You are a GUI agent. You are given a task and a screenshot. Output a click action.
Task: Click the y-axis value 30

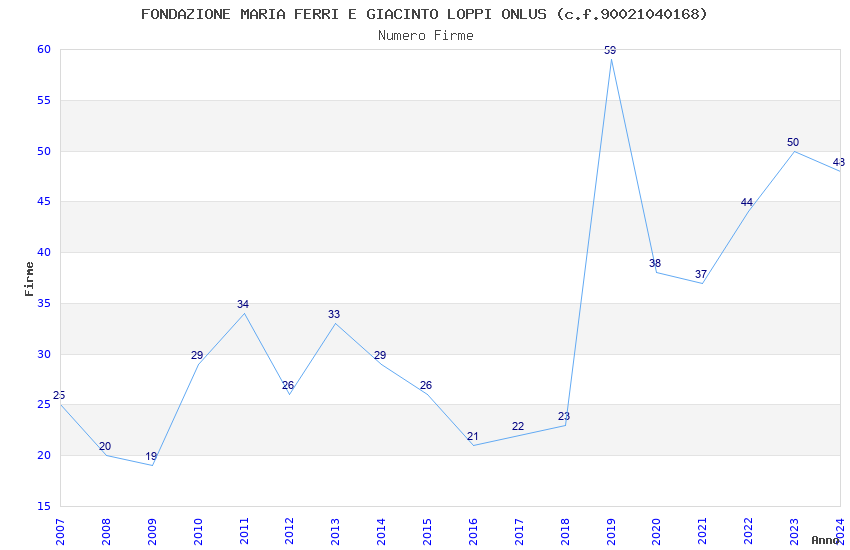point(44,354)
